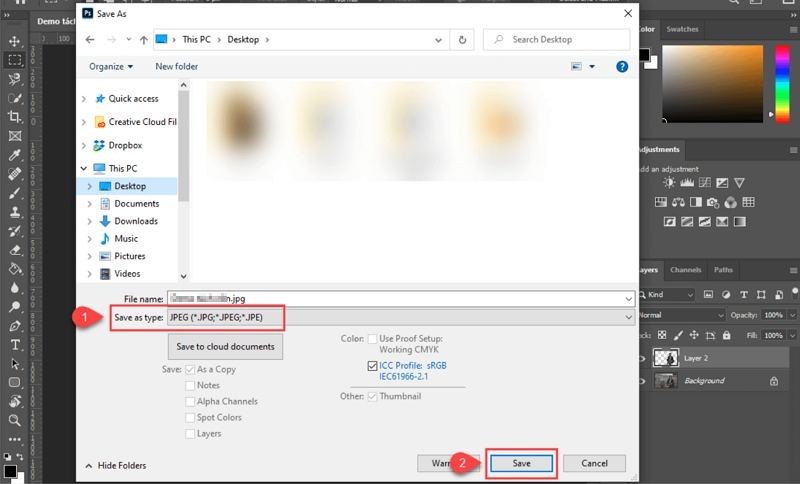This screenshot has width=800, height=484.
Task: Toggle the ICC Profile sRGB checkbox
Action: (x=373, y=367)
